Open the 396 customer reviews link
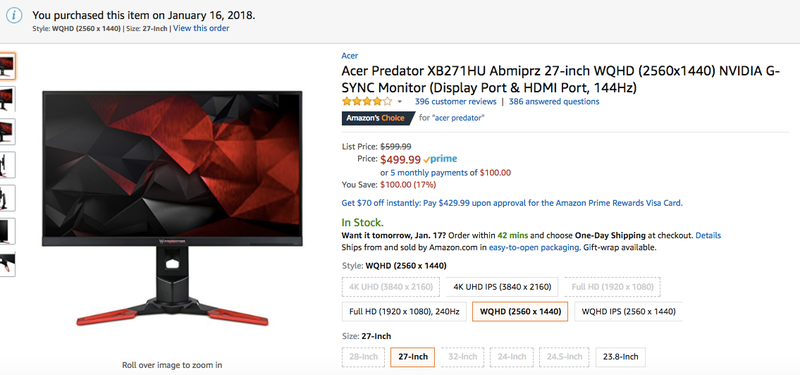800x375 pixels. click(x=456, y=102)
